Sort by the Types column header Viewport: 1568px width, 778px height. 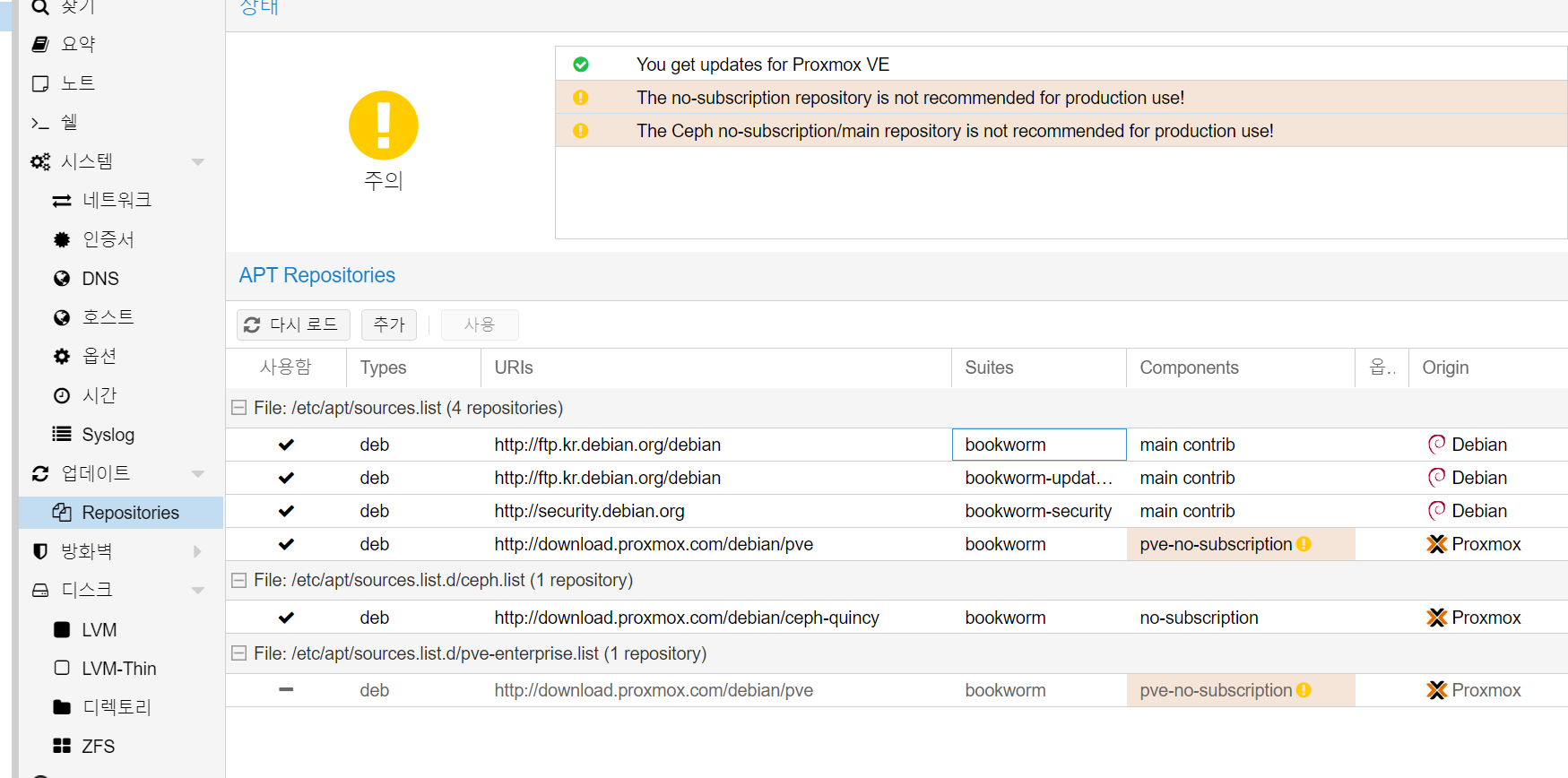point(413,367)
